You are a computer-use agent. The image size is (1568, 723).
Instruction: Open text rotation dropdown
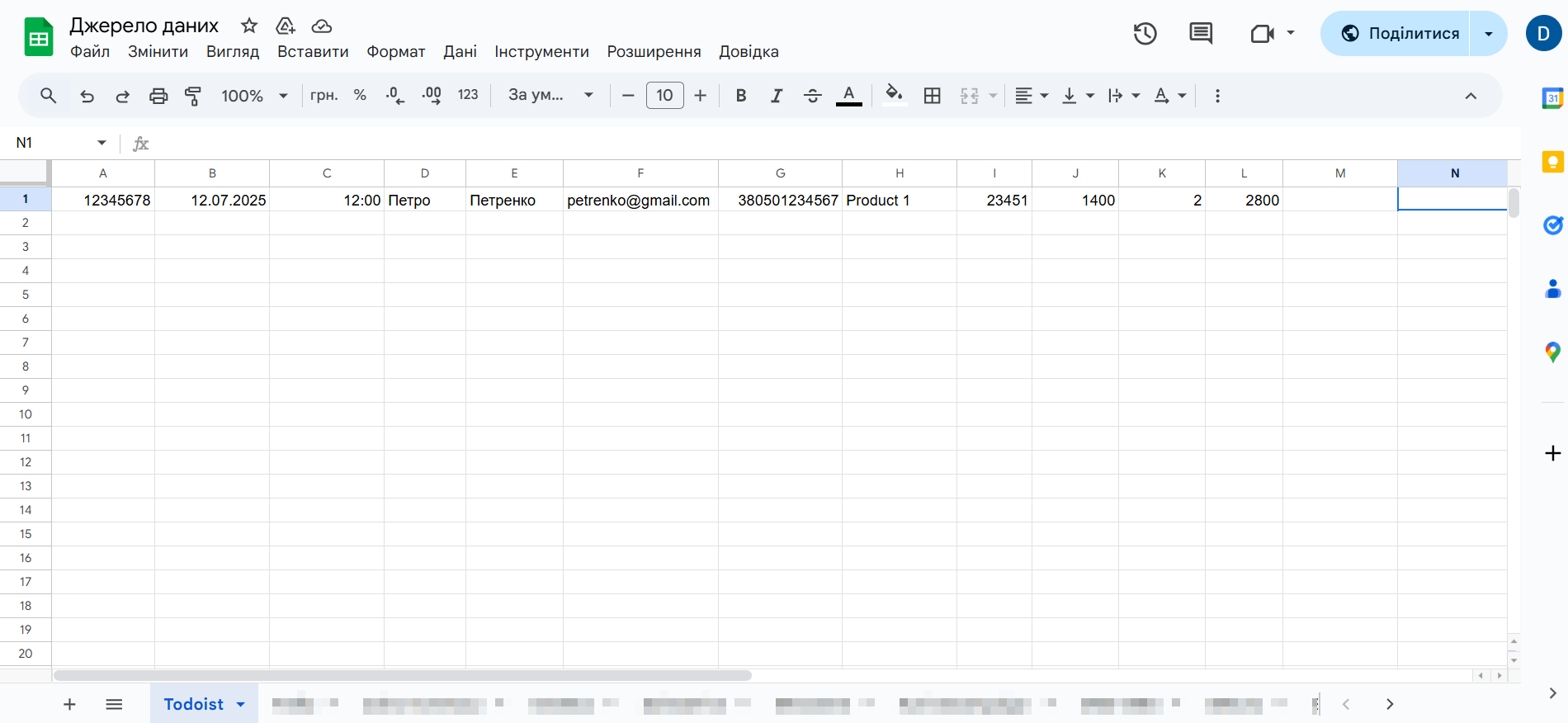pos(1170,96)
